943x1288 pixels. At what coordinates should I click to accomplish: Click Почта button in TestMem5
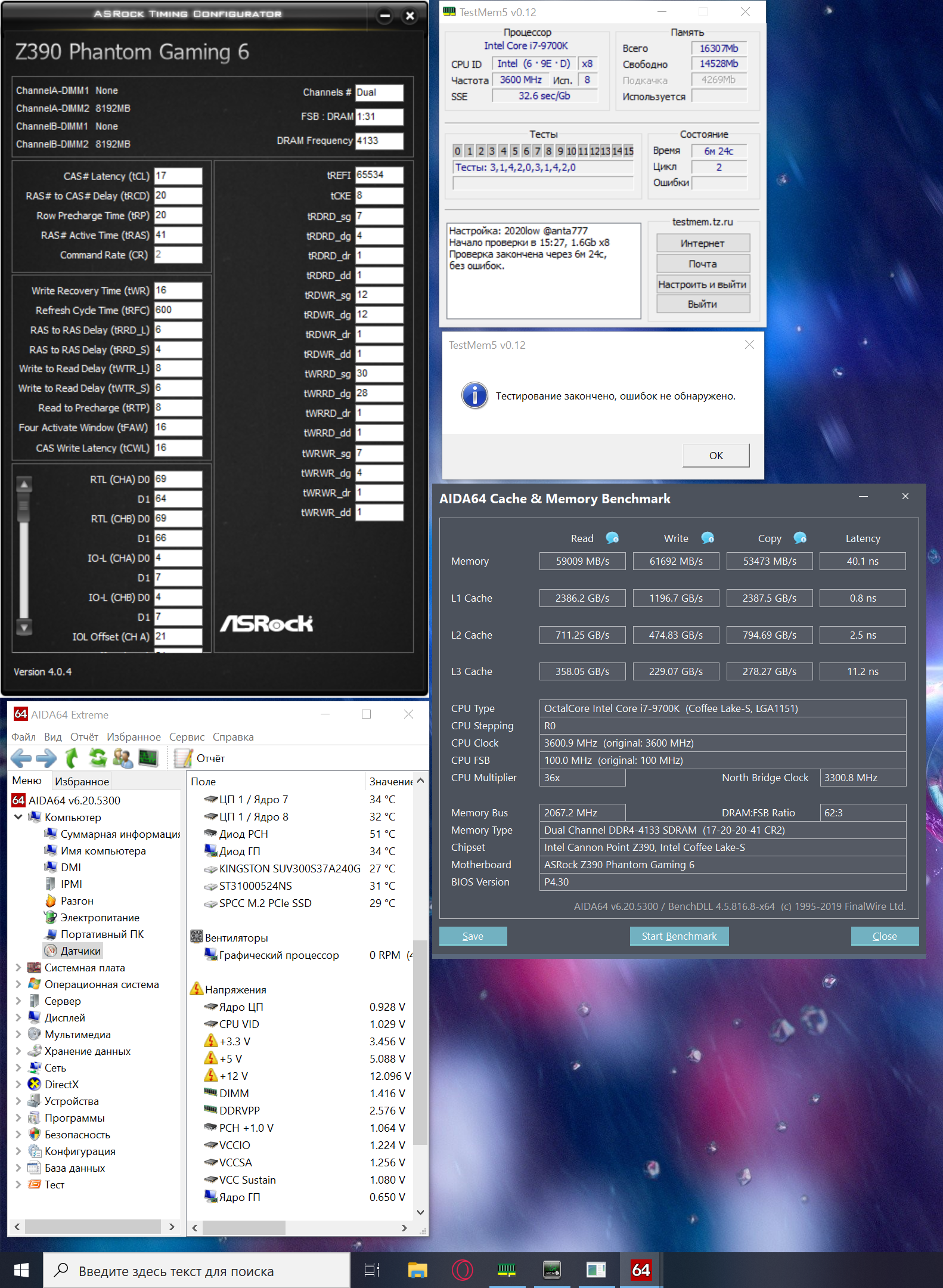(703, 264)
